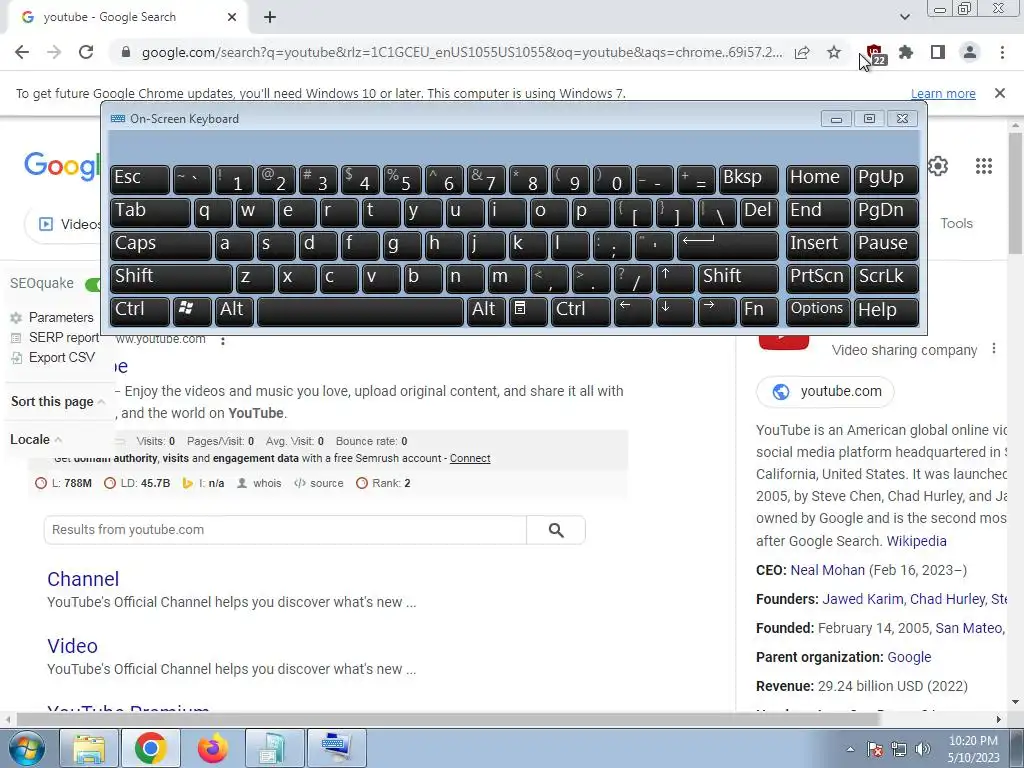
Task: Toggle the ScrLk key on keyboard
Action: pyautogui.click(x=886, y=278)
